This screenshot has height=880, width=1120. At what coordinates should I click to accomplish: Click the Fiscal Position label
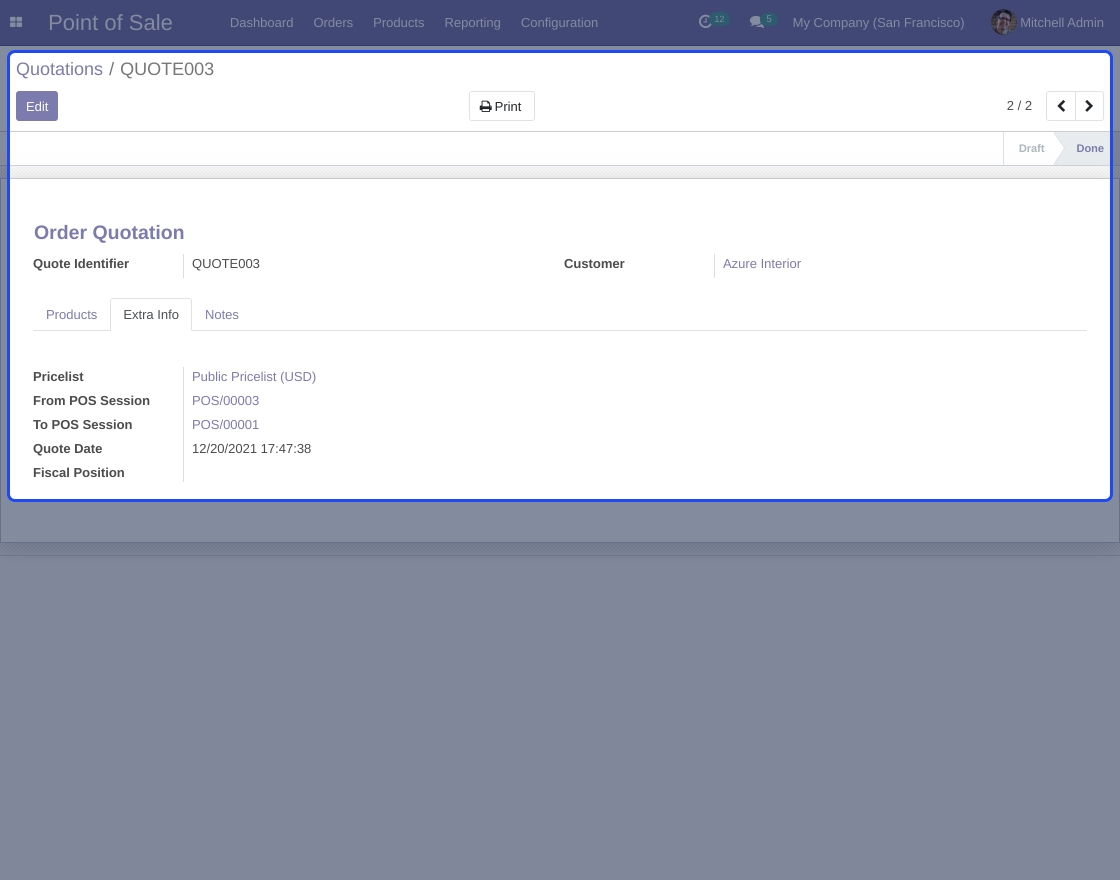point(79,472)
